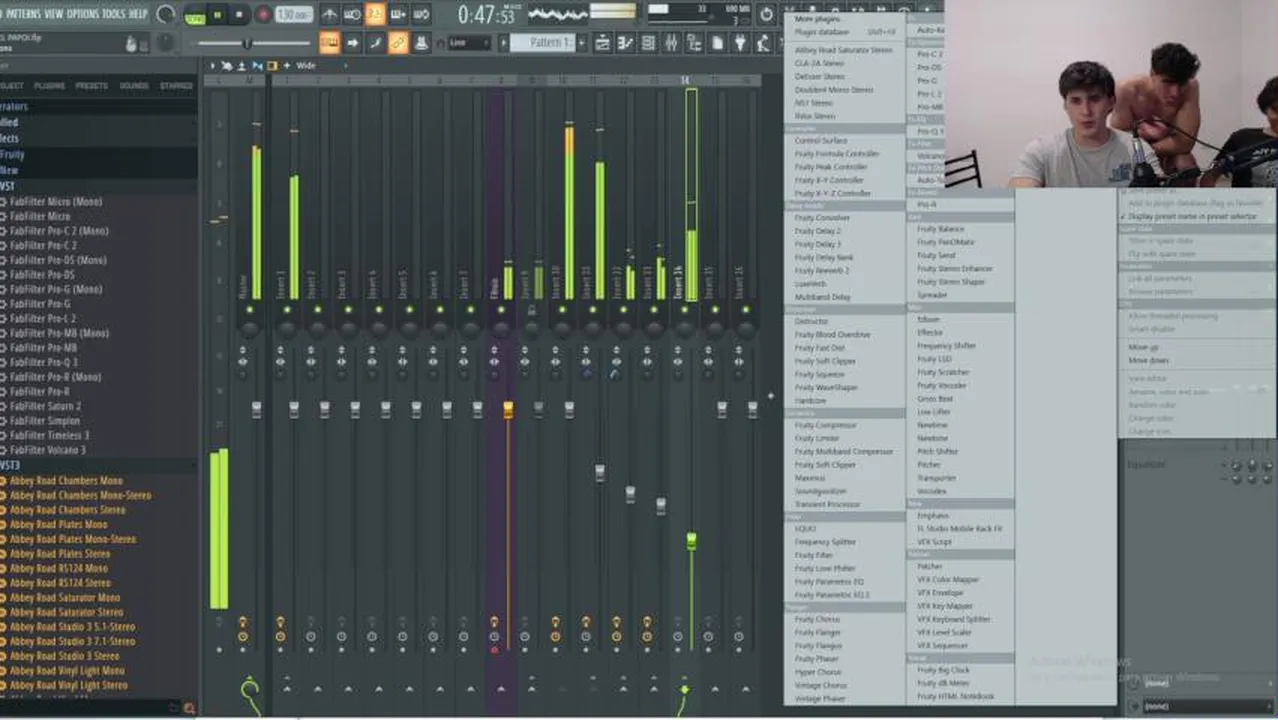Image resolution: width=1278 pixels, height=720 pixels.
Task: Open the HELP menu
Action: click(x=138, y=14)
